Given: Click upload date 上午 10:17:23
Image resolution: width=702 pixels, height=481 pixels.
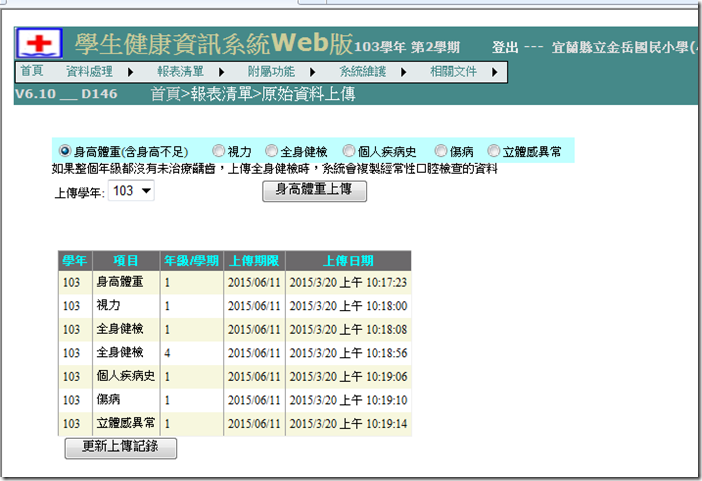Looking at the screenshot, I should point(348,283).
